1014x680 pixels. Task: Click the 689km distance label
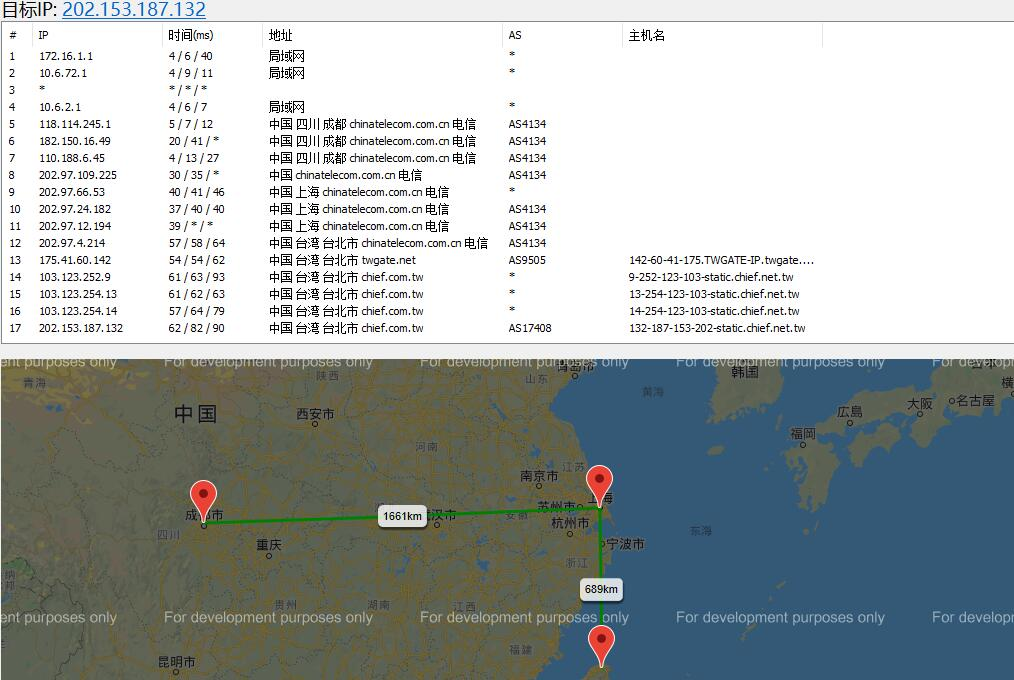click(601, 589)
